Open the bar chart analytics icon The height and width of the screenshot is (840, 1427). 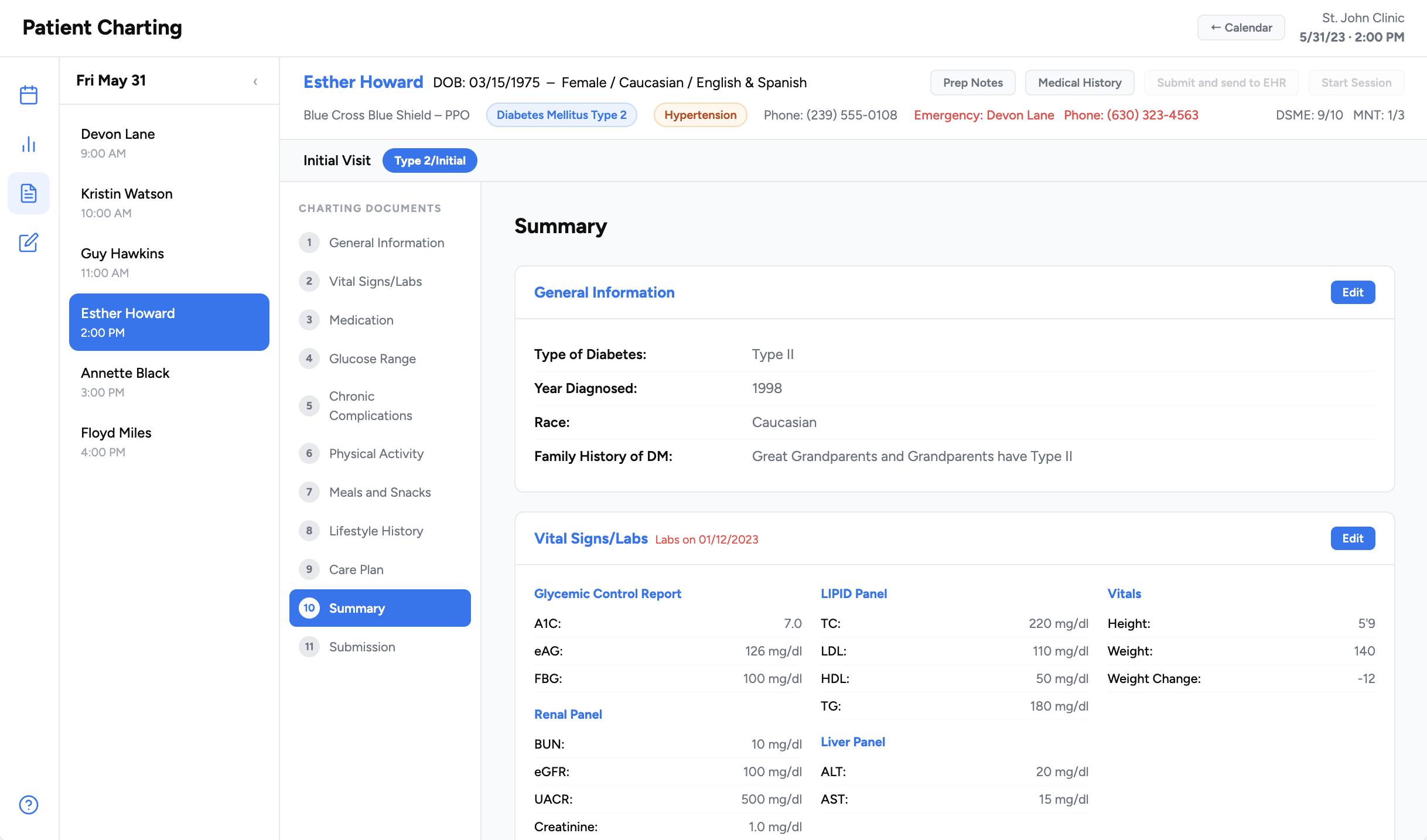click(x=29, y=144)
